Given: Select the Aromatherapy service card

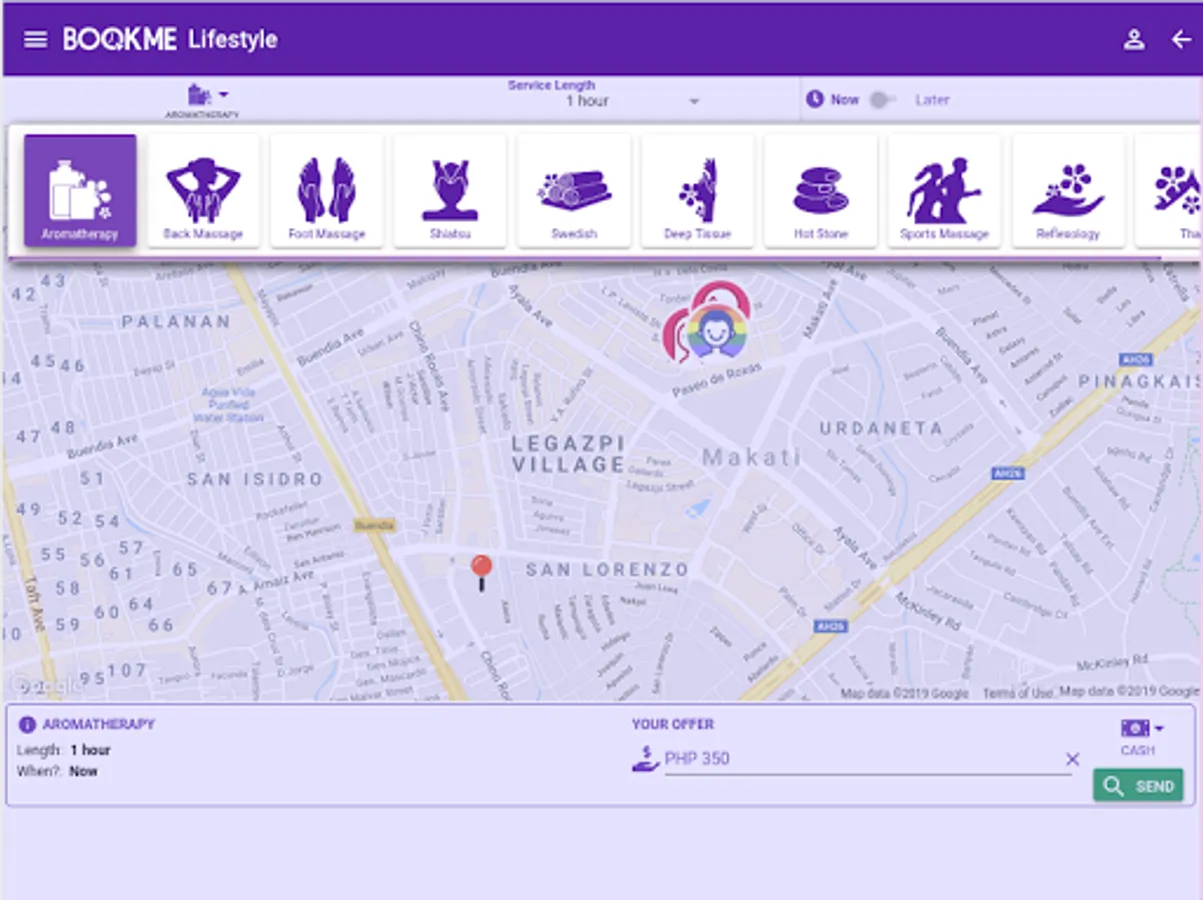Looking at the screenshot, I should point(80,190).
